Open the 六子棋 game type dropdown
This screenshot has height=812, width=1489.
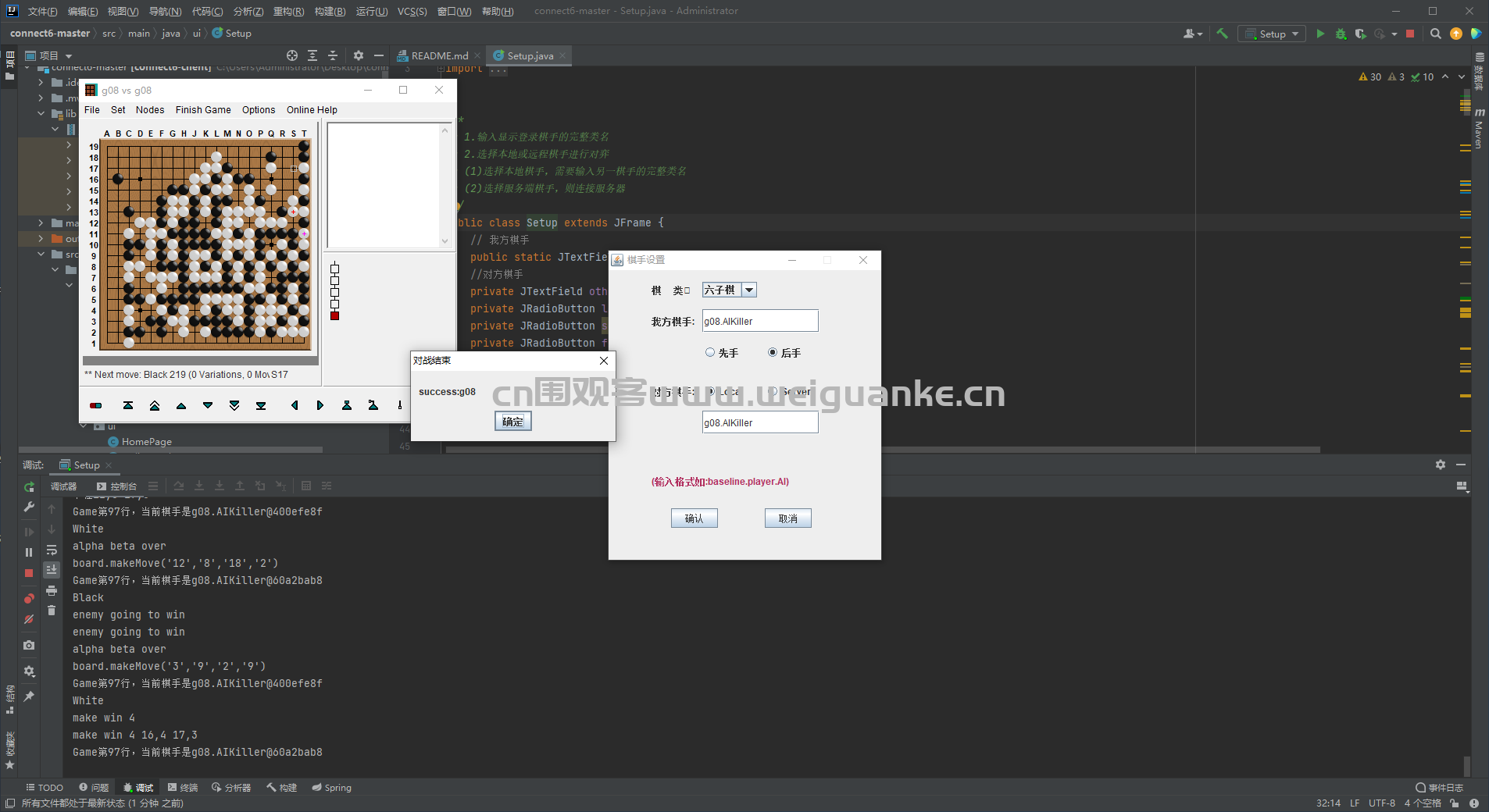(x=730, y=290)
